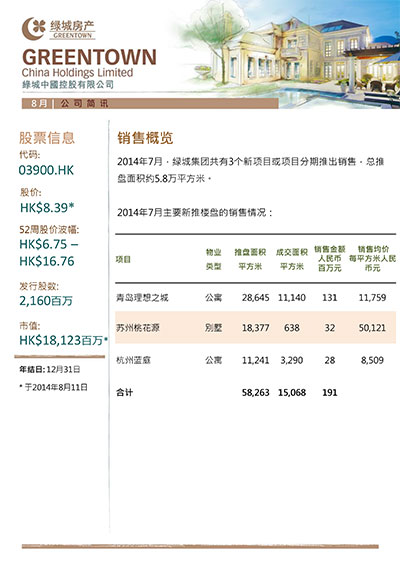Click the Greentown clover logo icon
The image size is (400, 566).
point(34,28)
